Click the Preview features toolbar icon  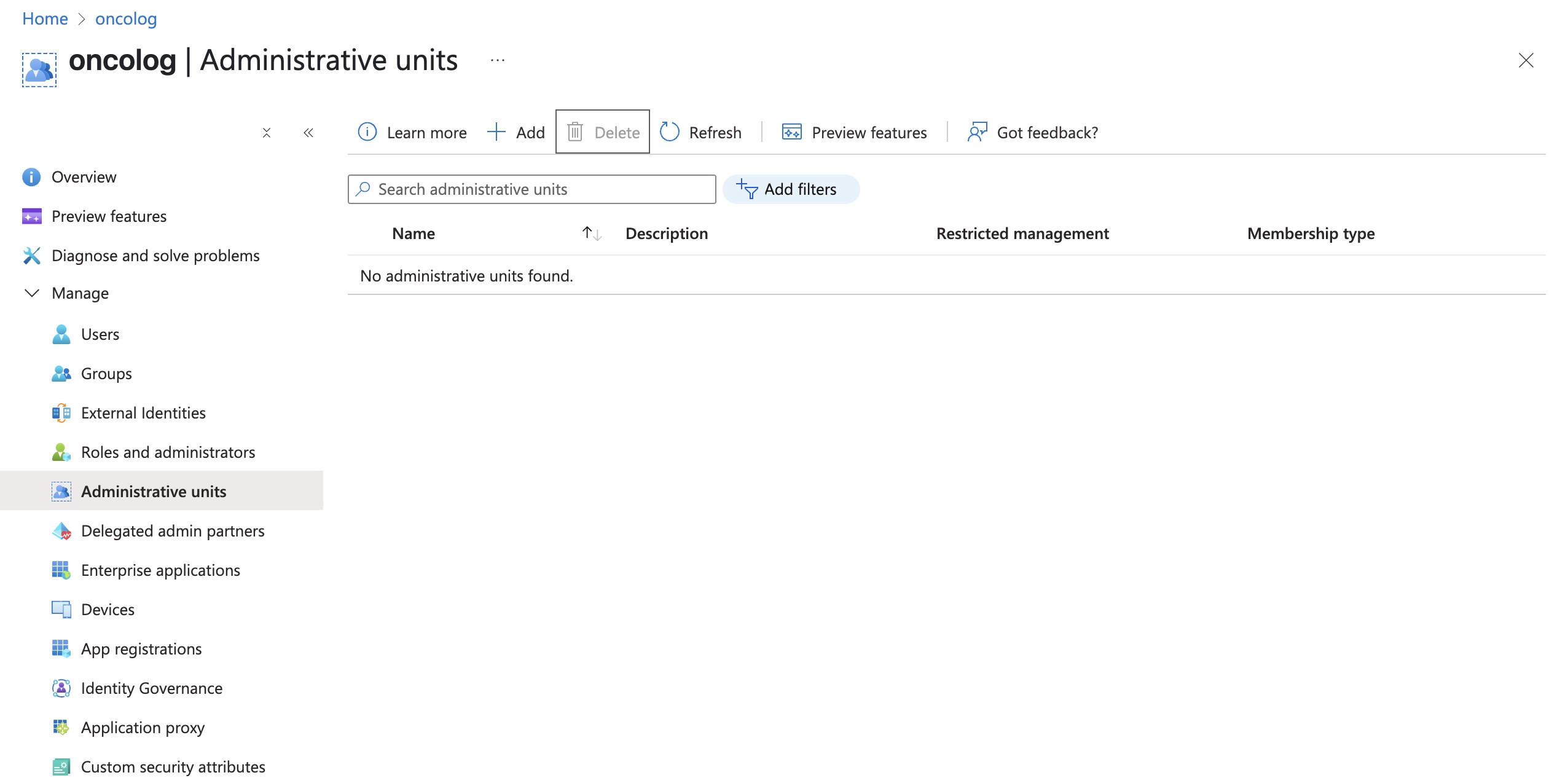791,132
